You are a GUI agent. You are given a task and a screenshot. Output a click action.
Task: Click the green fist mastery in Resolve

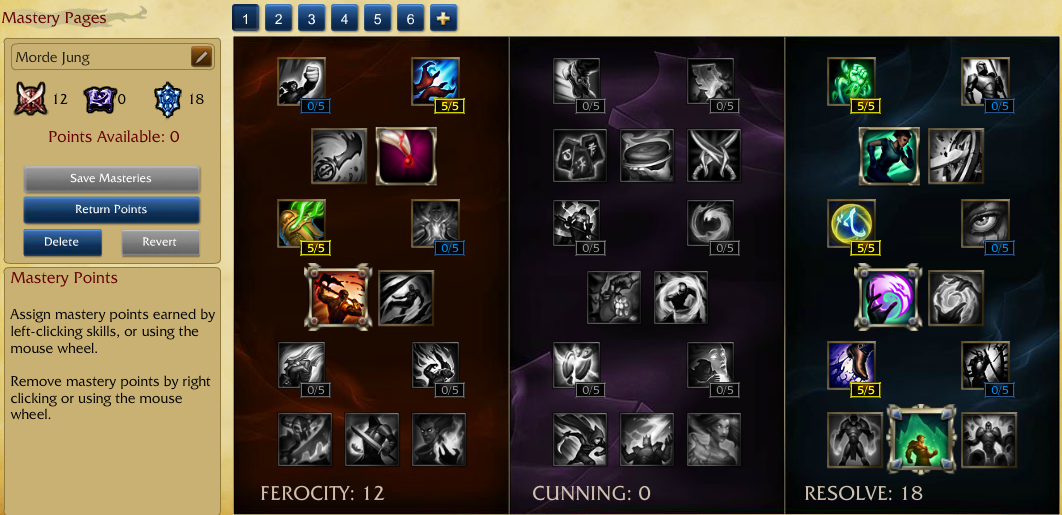851,81
